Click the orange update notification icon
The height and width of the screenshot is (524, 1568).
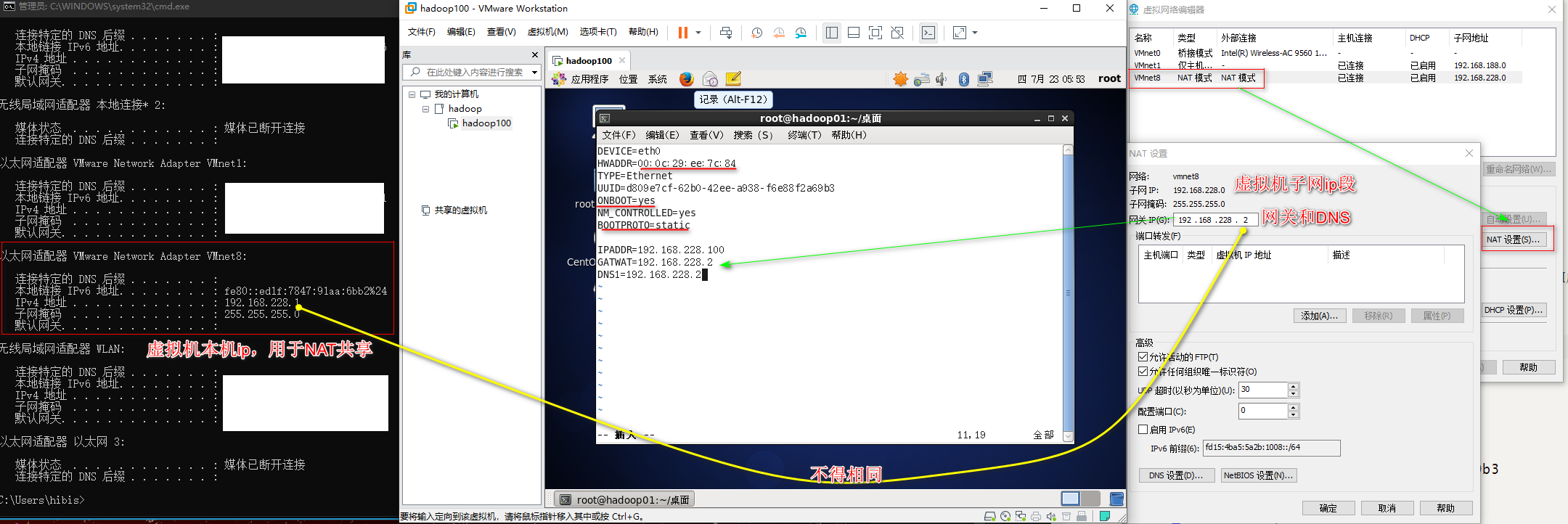(x=901, y=79)
